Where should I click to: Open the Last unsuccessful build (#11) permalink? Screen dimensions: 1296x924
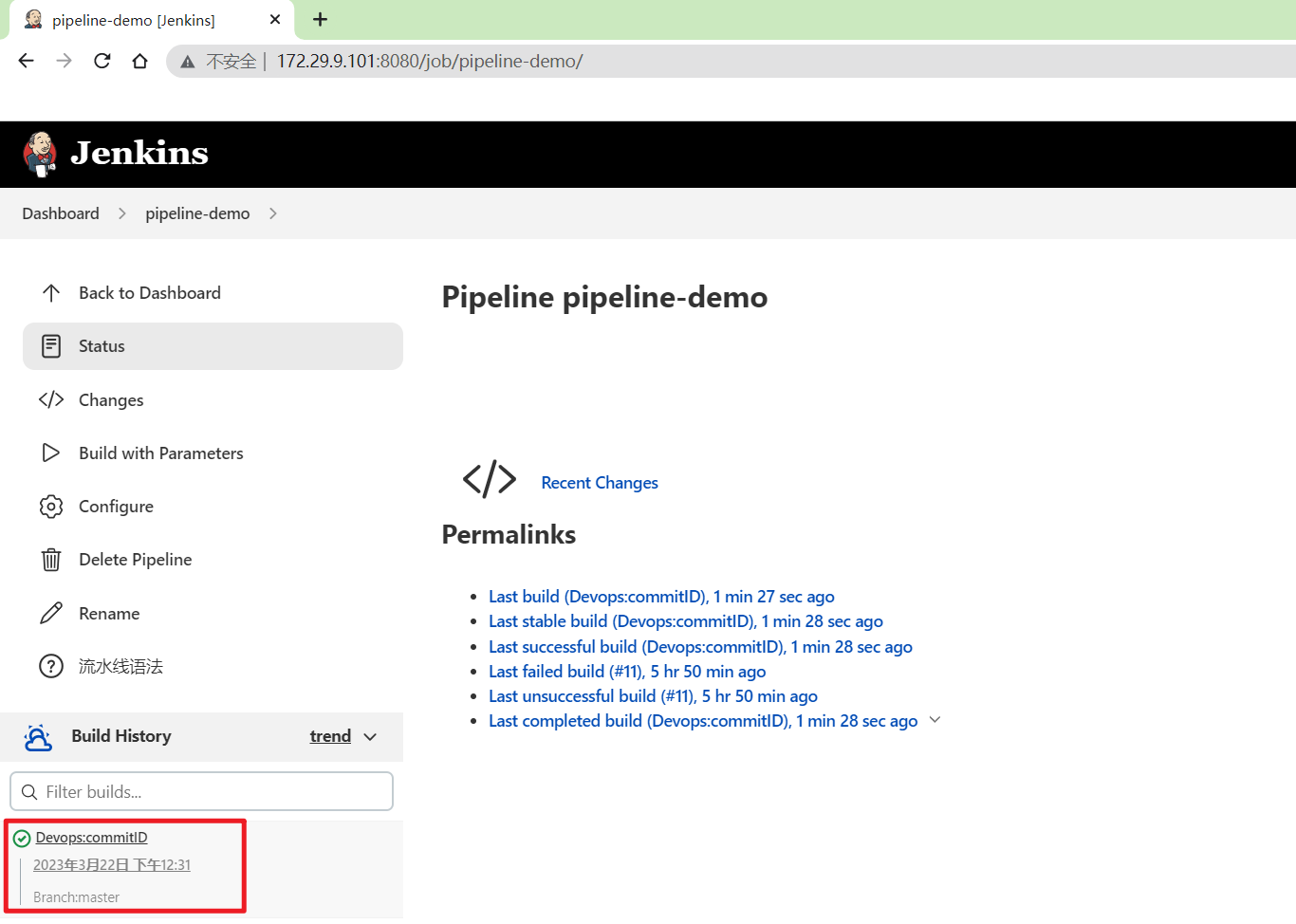[653, 696]
